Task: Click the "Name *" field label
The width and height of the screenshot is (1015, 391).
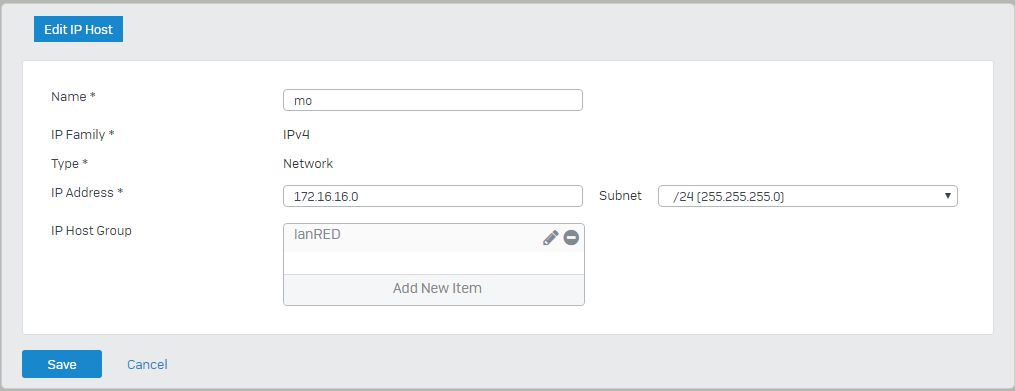Action: coord(73,96)
